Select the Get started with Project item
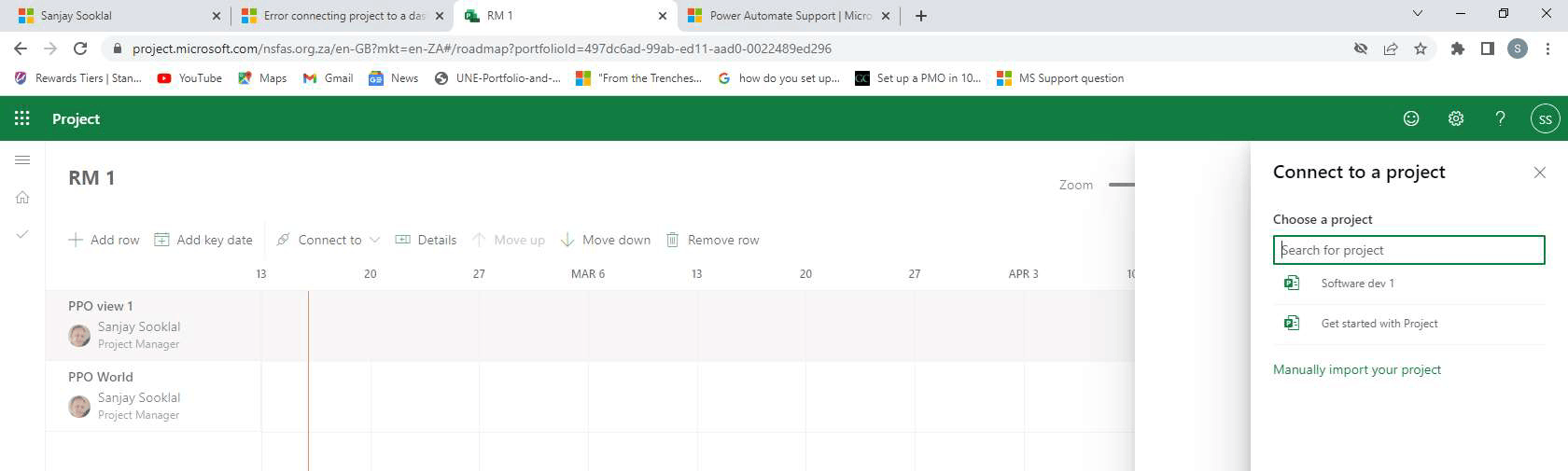This screenshot has width=1568, height=471. [1409, 324]
